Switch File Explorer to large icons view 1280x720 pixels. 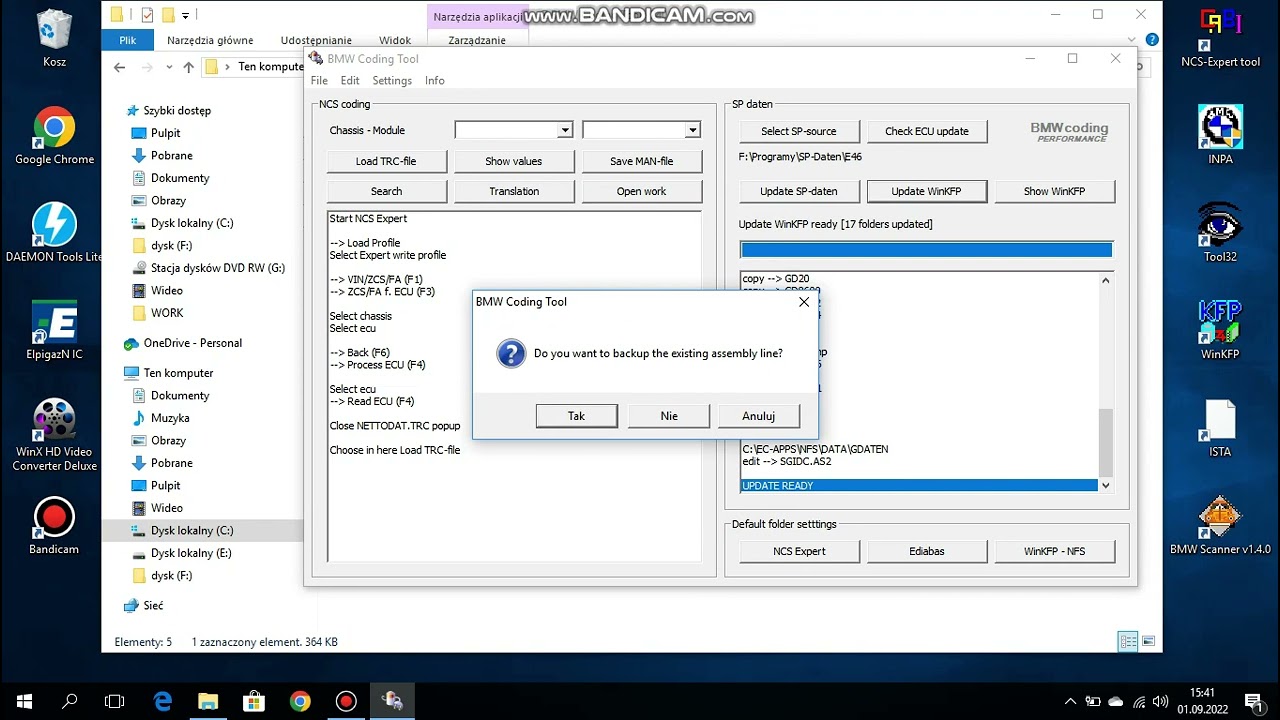[1148, 641]
